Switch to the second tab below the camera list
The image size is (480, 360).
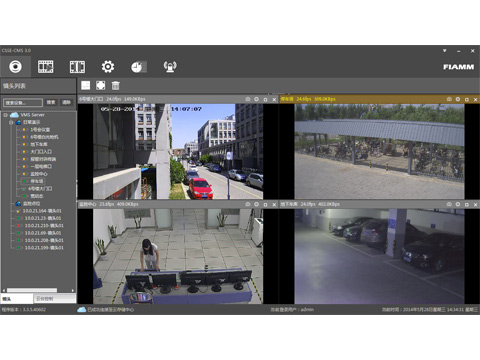point(55,299)
